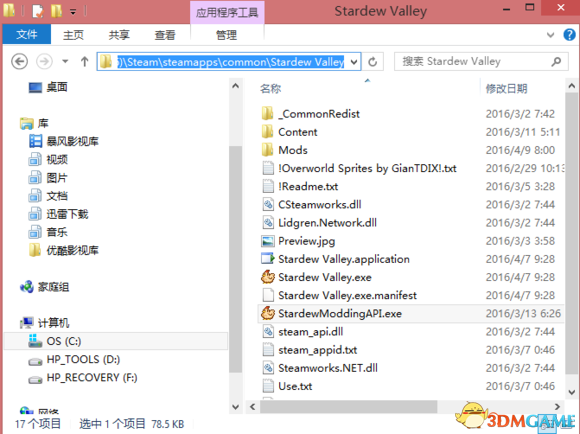Open the recent locations dropdown arrow
Viewport: 580px width, 434px height.
[x=65, y=61]
